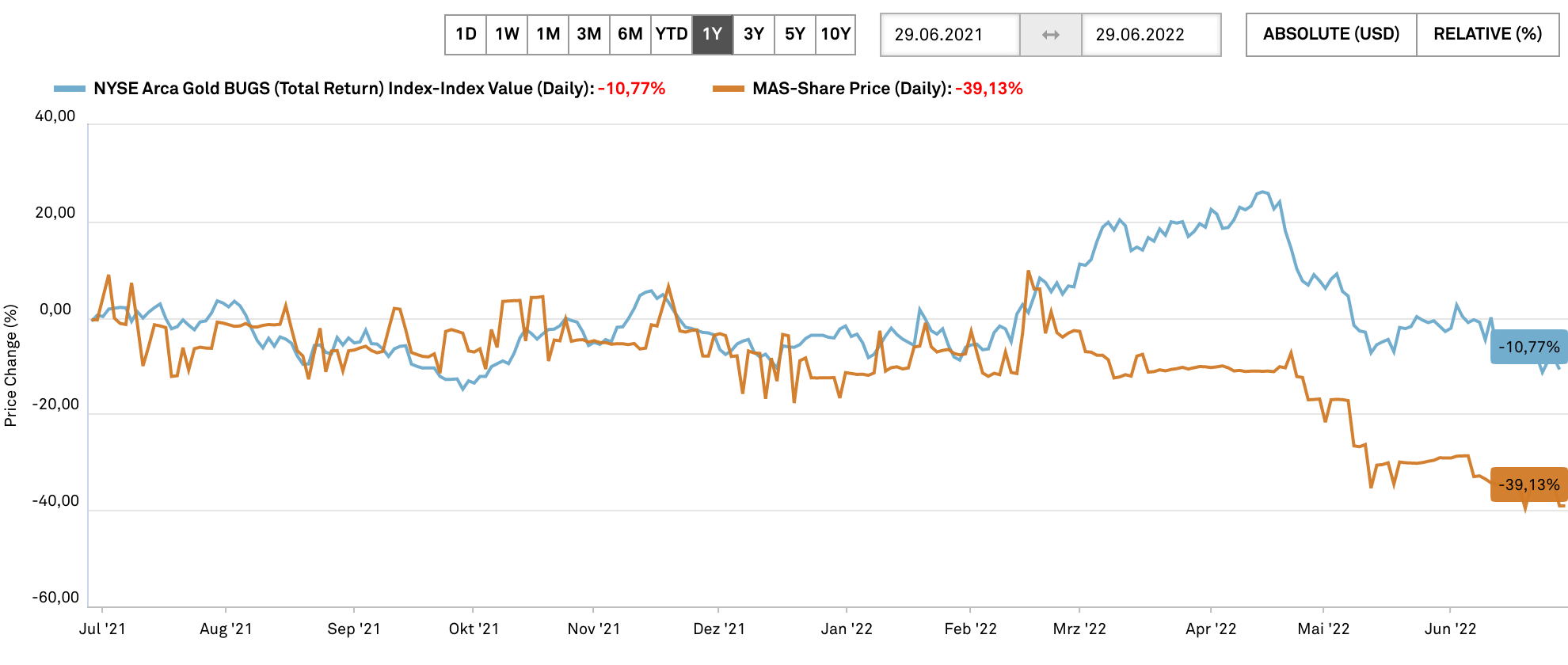Switch to the 1M time range
1568x665 pixels.
coord(548,35)
